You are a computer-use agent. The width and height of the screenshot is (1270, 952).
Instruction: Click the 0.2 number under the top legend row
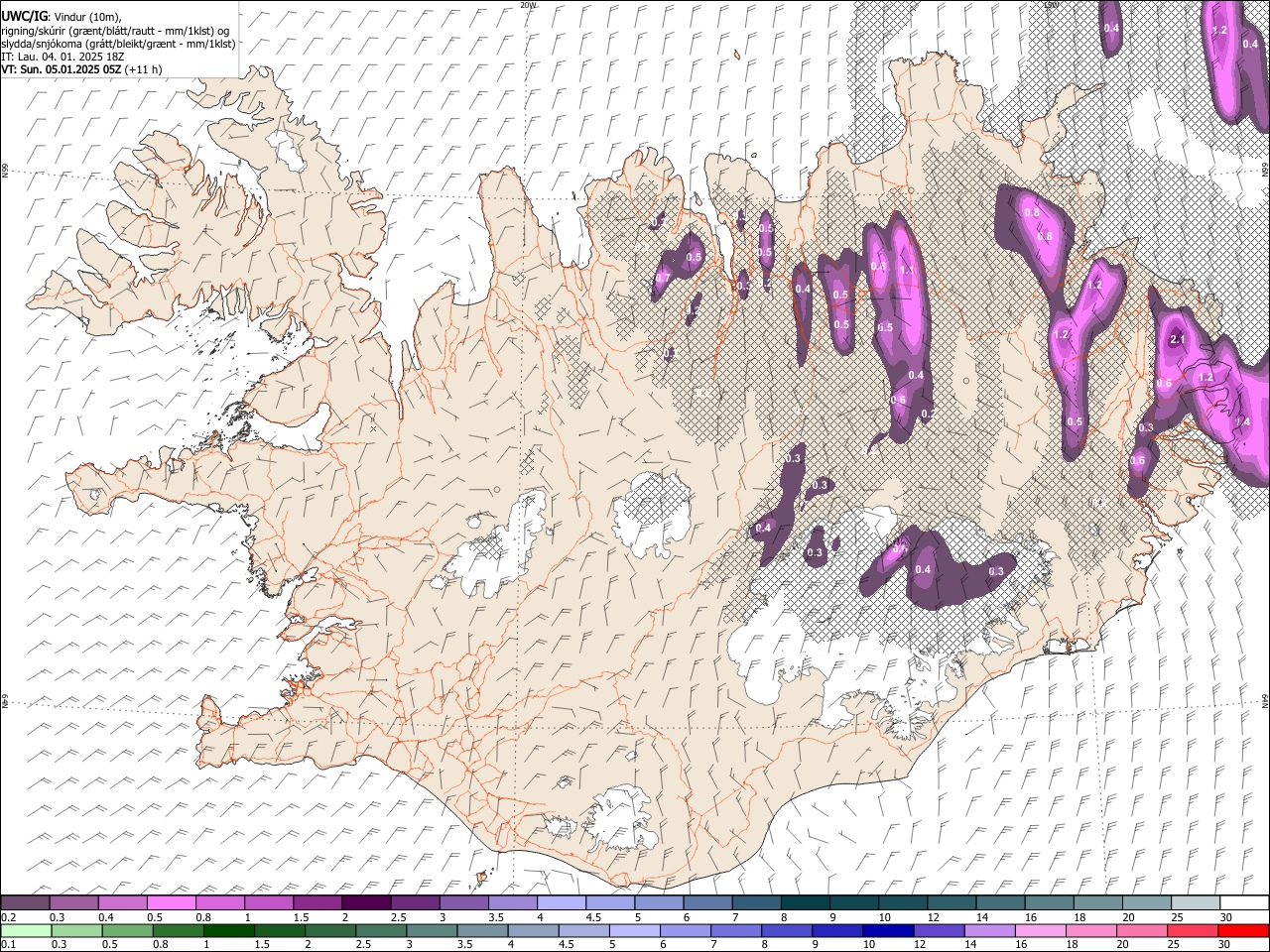8,917
